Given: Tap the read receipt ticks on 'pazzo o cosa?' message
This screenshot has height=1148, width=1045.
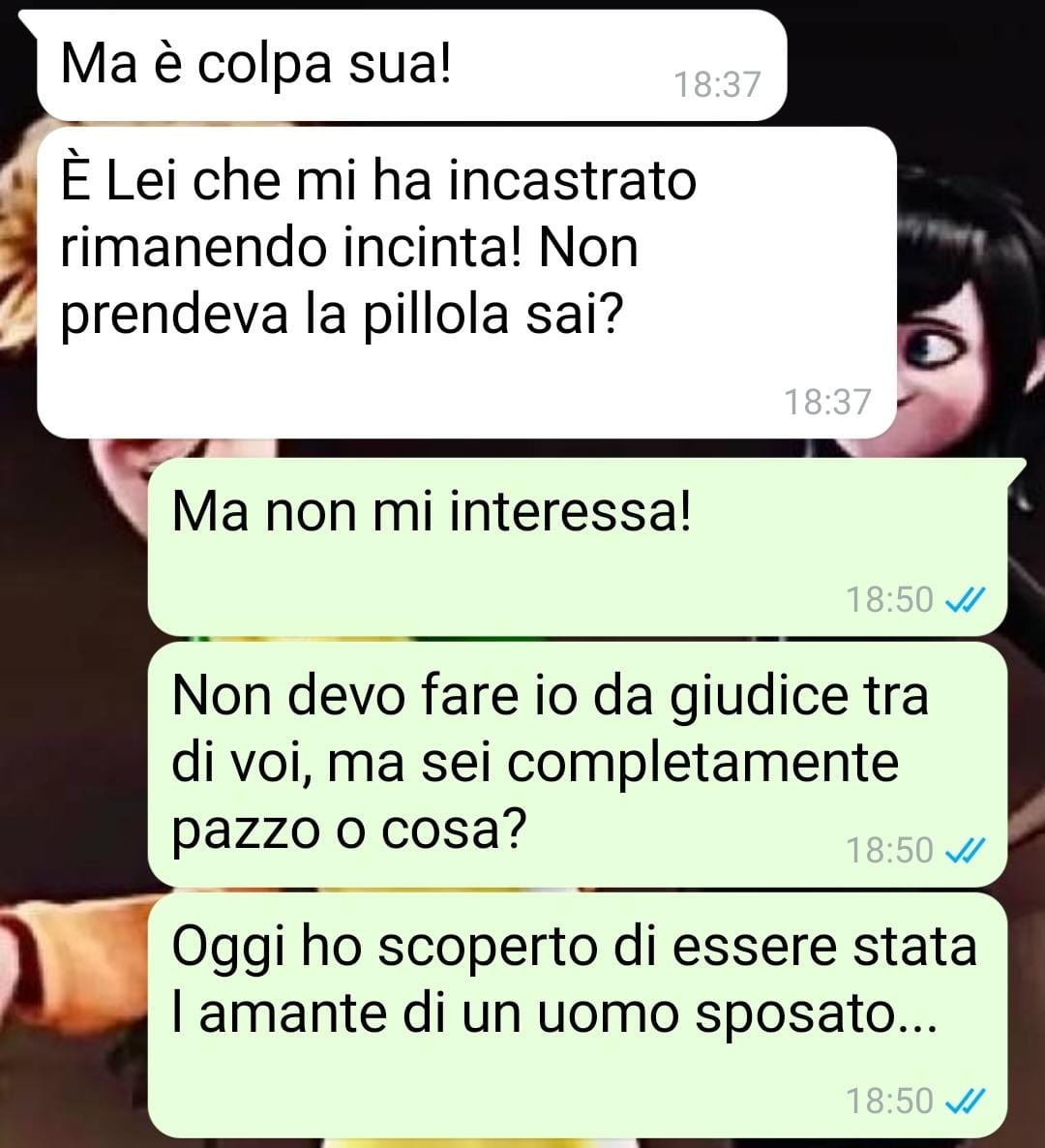Looking at the screenshot, I should (x=966, y=851).
